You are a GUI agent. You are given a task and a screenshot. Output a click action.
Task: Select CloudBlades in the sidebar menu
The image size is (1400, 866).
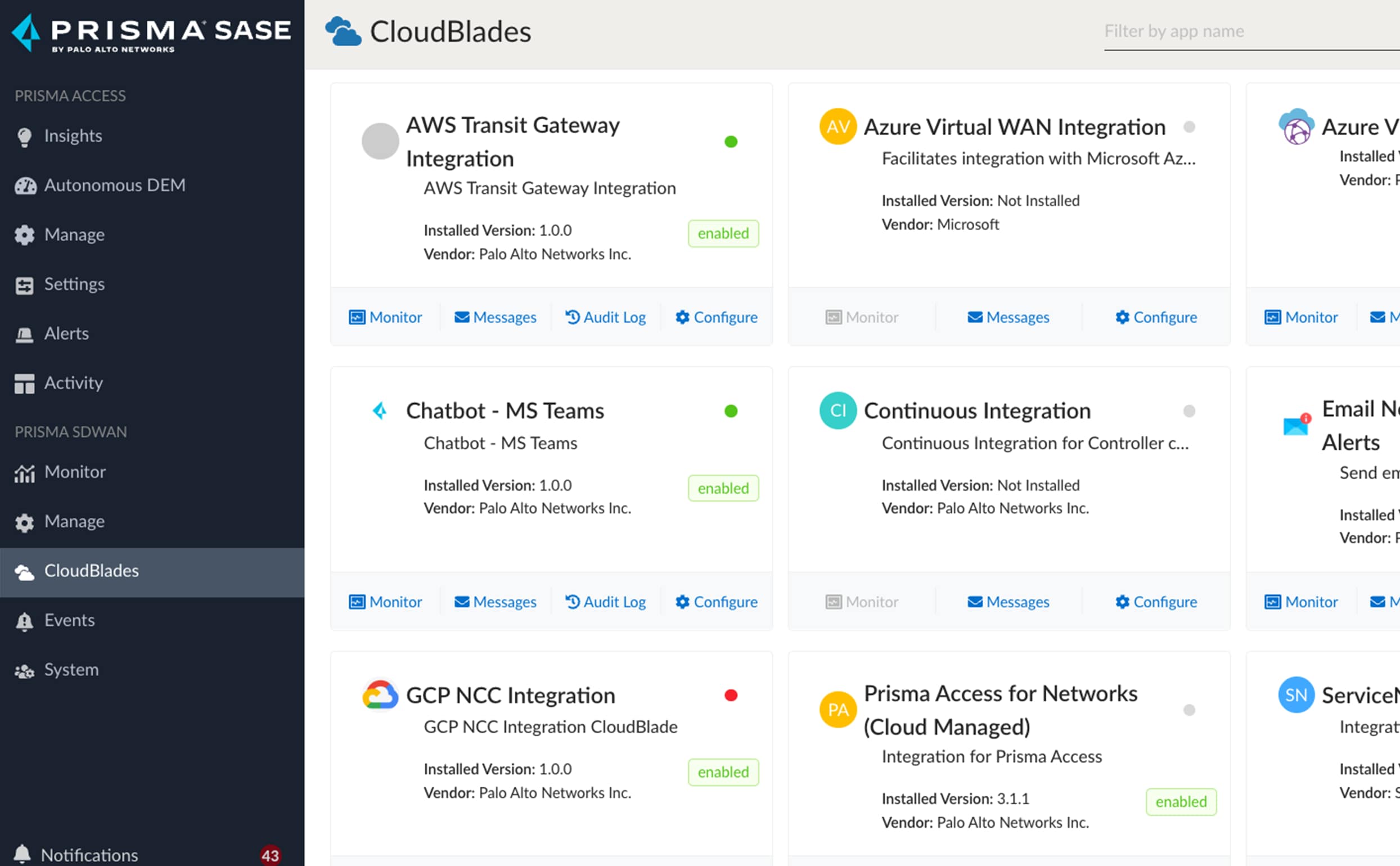(92, 570)
